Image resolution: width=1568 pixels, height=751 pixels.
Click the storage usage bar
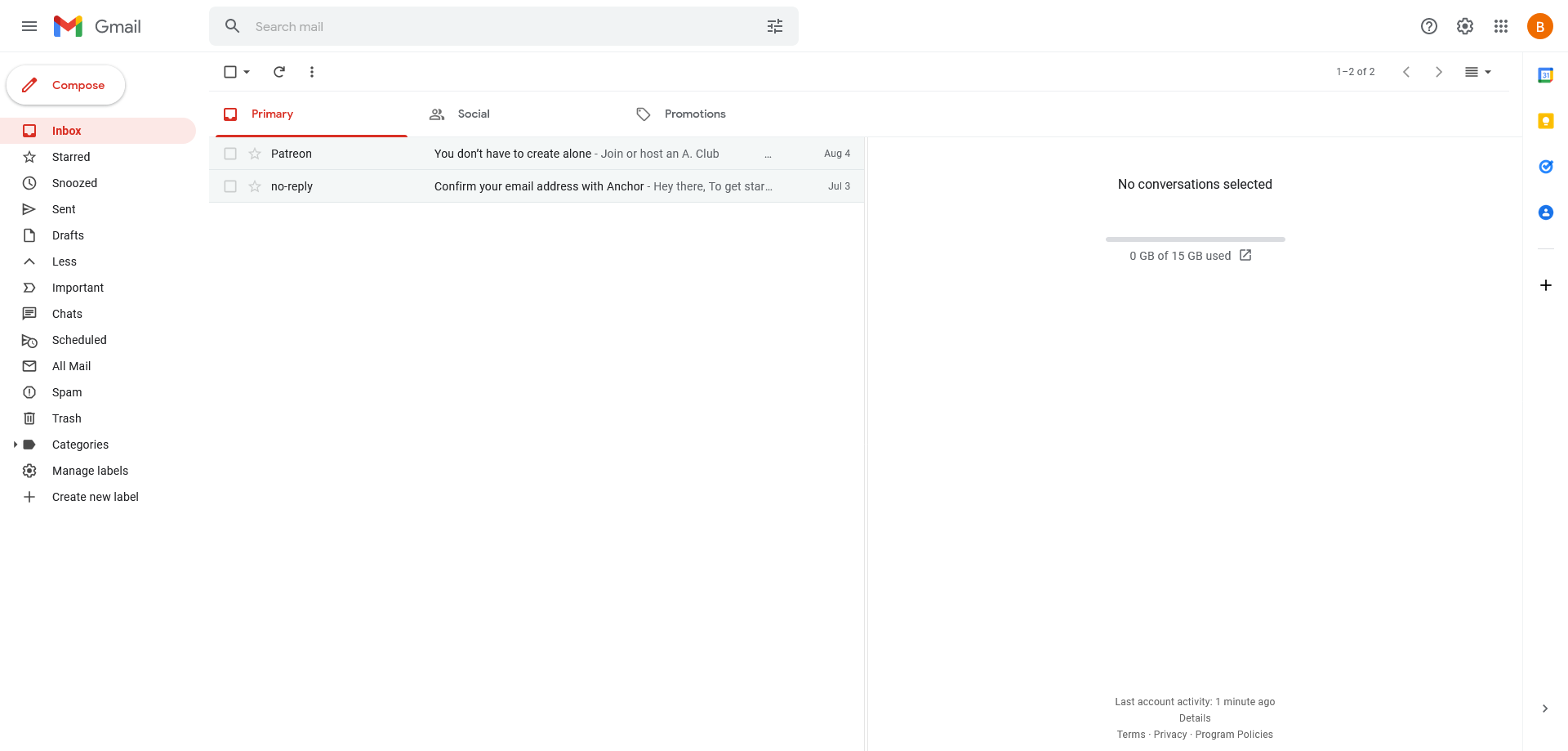click(1194, 239)
